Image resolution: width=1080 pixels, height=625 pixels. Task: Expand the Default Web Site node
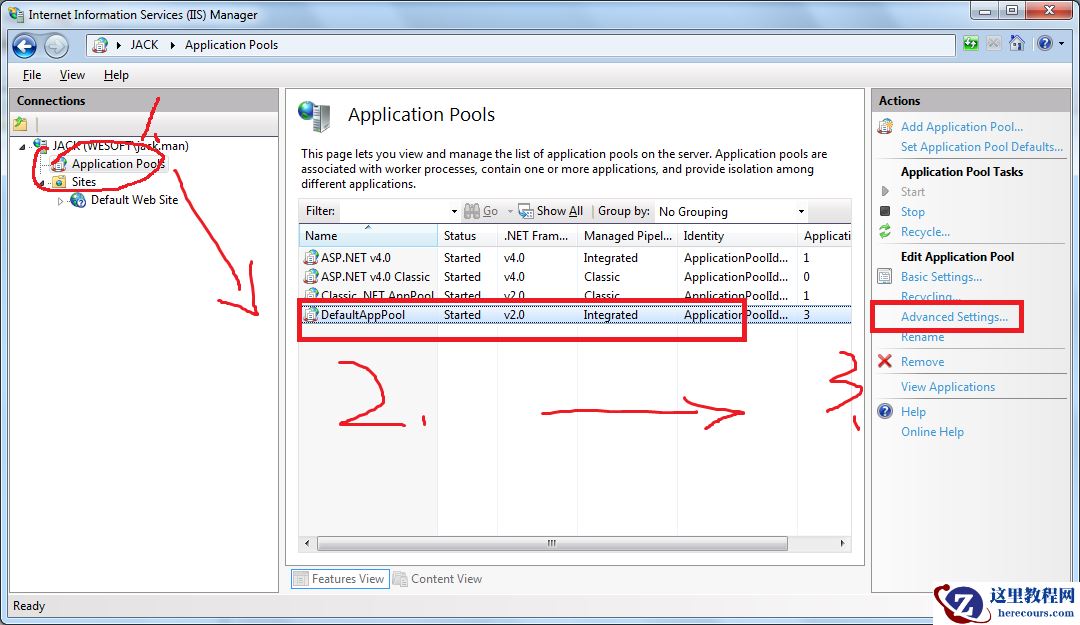[60, 201]
